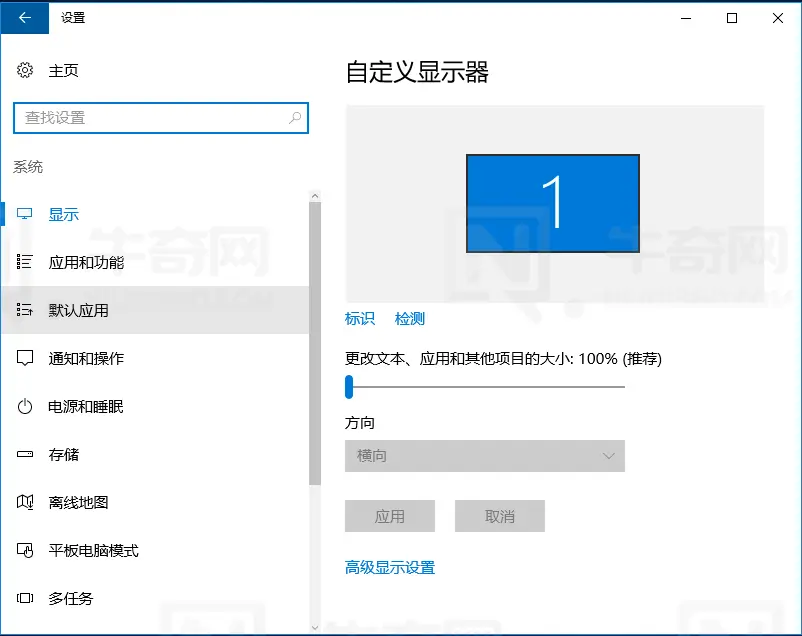The image size is (802, 636).
Task: Click the monitor icon beside 显示
Action: click(x=25, y=214)
